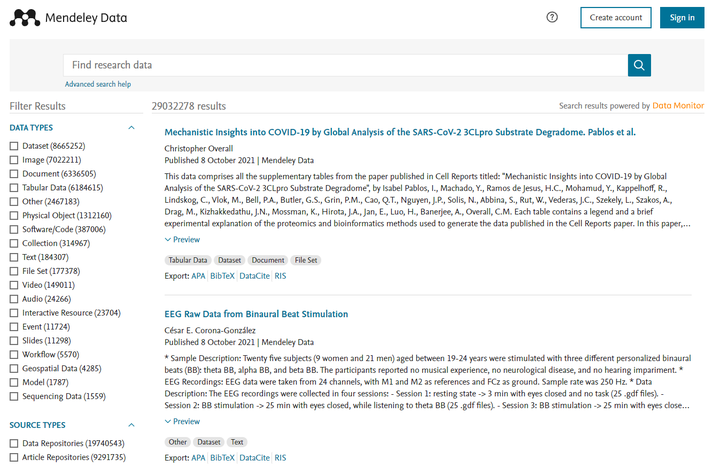
Task: Click File Set tag on first result
Action: (306, 260)
